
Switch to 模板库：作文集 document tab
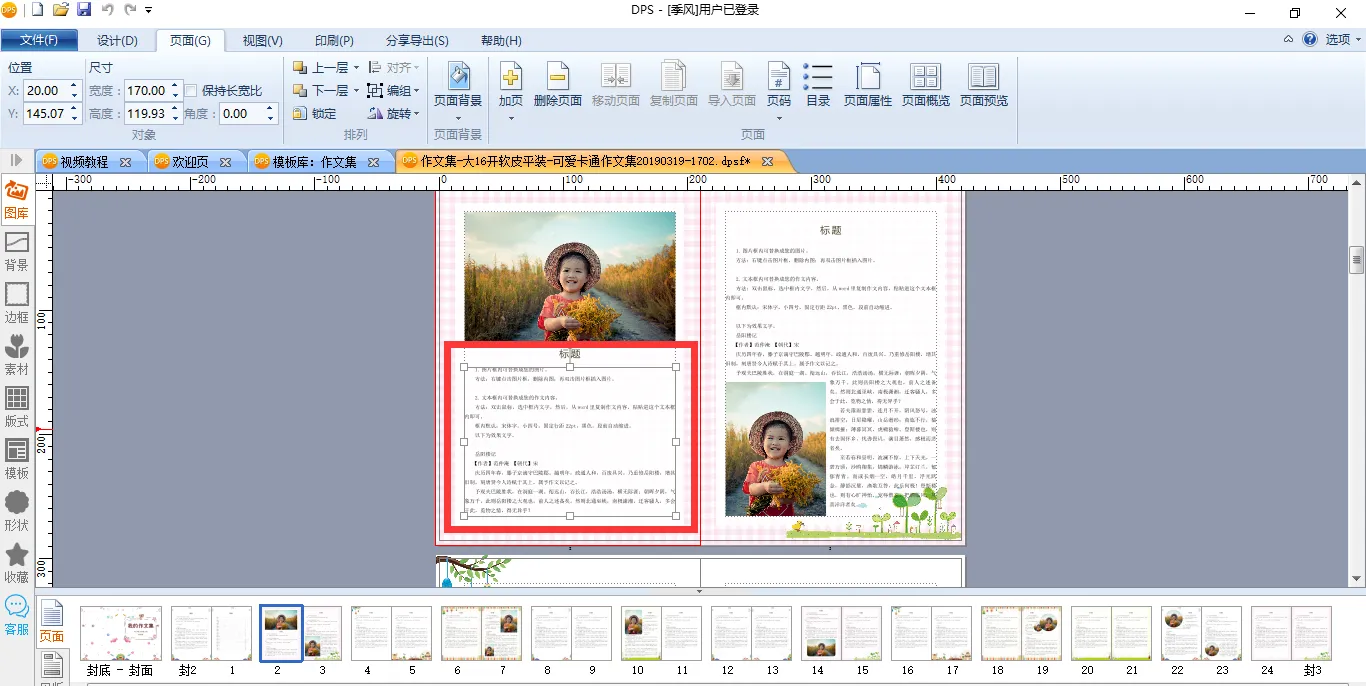(x=314, y=162)
